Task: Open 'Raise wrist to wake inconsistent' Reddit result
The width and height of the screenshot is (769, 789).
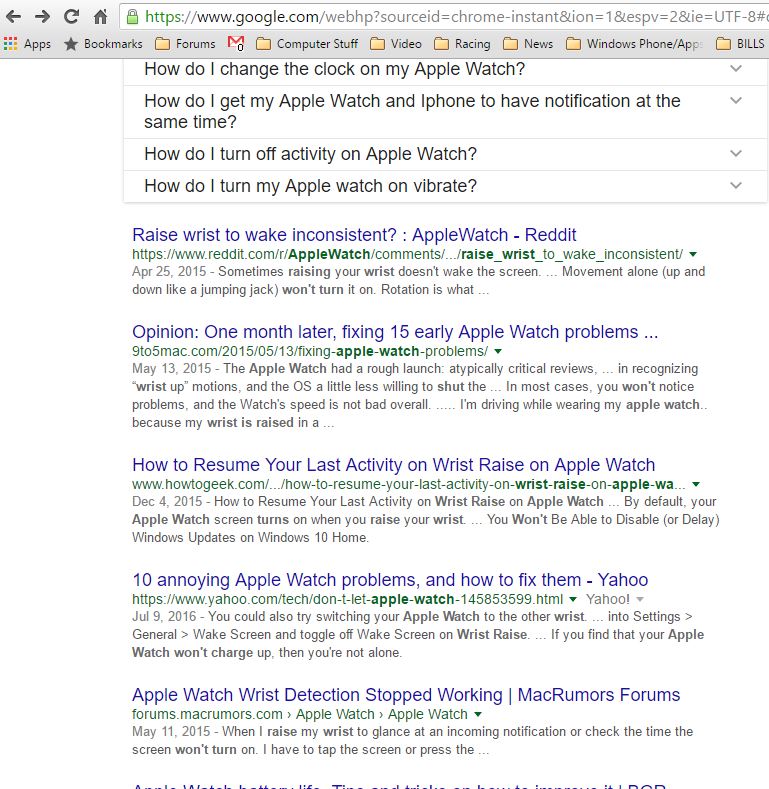Action: 354,235
